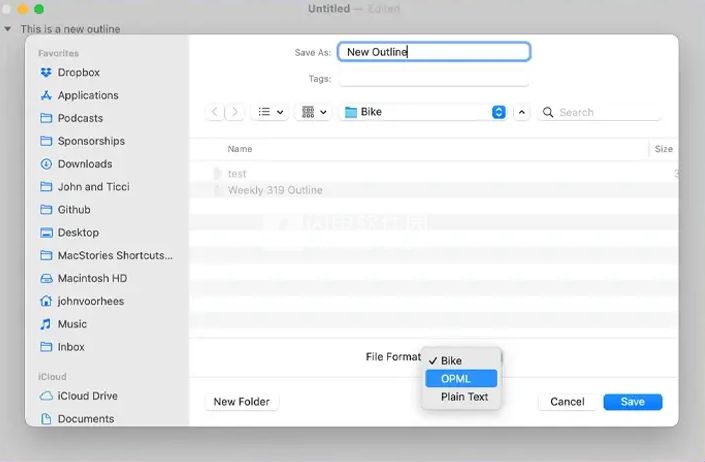
Task: Select Bike file format option
Action: 461,361
